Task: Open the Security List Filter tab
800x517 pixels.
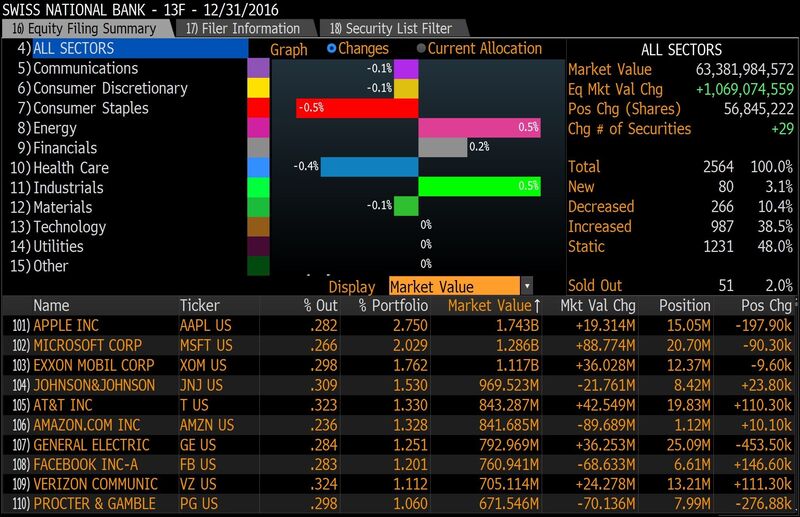Action: tap(393, 29)
